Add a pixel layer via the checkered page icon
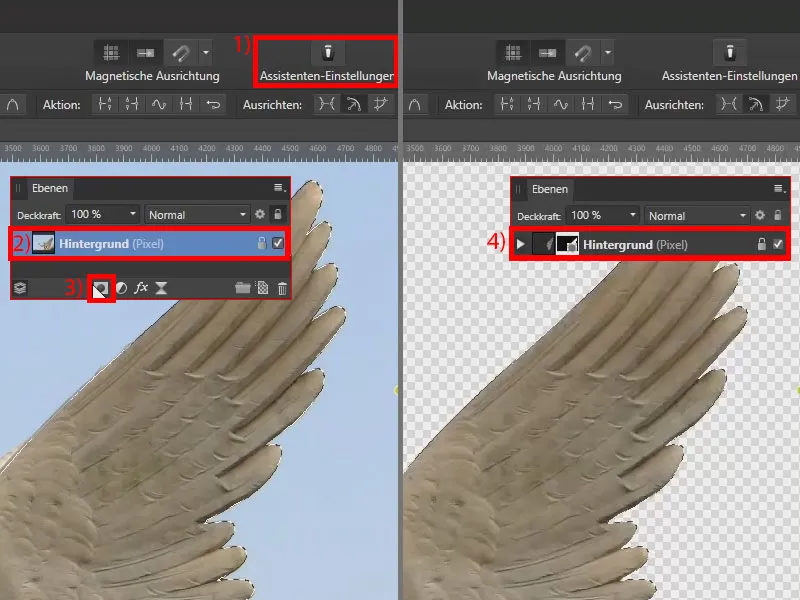This screenshot has width=800, height=600. pyautogui.click(x=263, y=288)
